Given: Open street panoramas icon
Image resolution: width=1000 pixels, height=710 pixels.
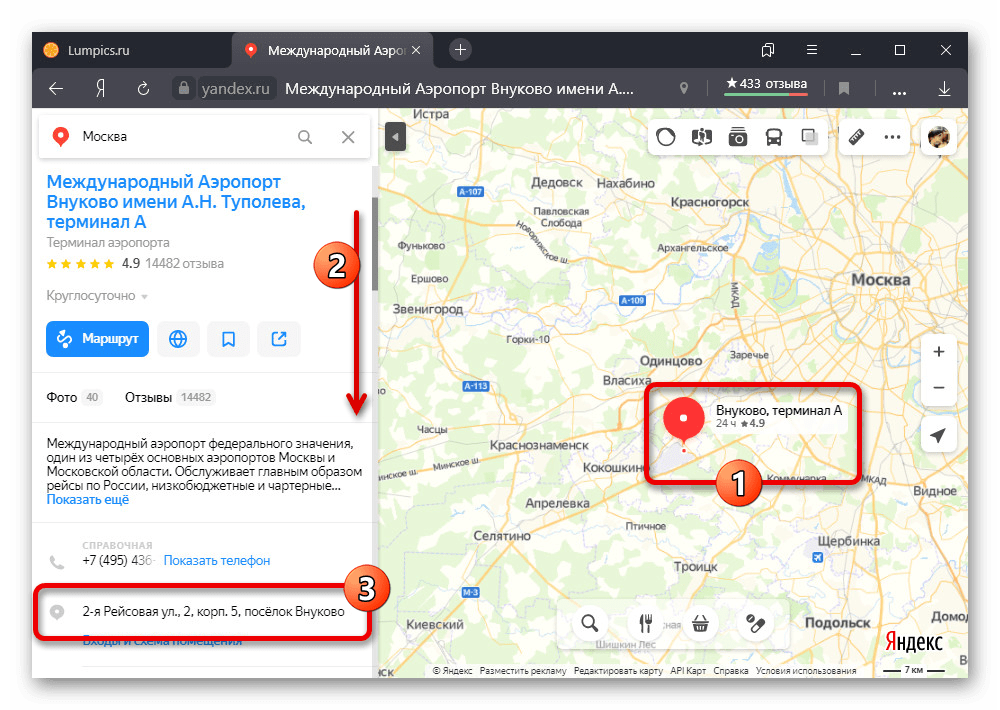Looking at the screenshot, I should pyautogui.click(x=702, y=137).
